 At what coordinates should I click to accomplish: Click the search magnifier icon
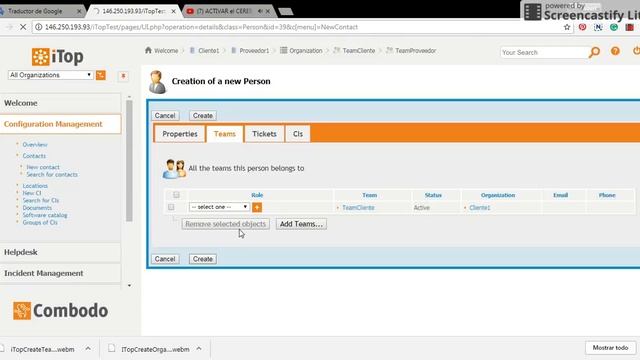point(594,52)
